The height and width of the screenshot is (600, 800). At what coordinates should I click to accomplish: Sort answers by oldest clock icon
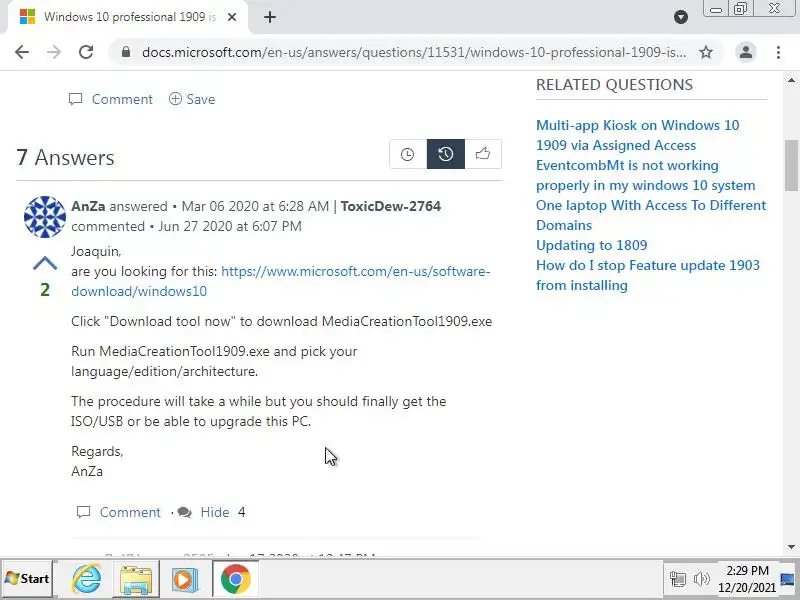pyautogui.click(x=408, y=154)
